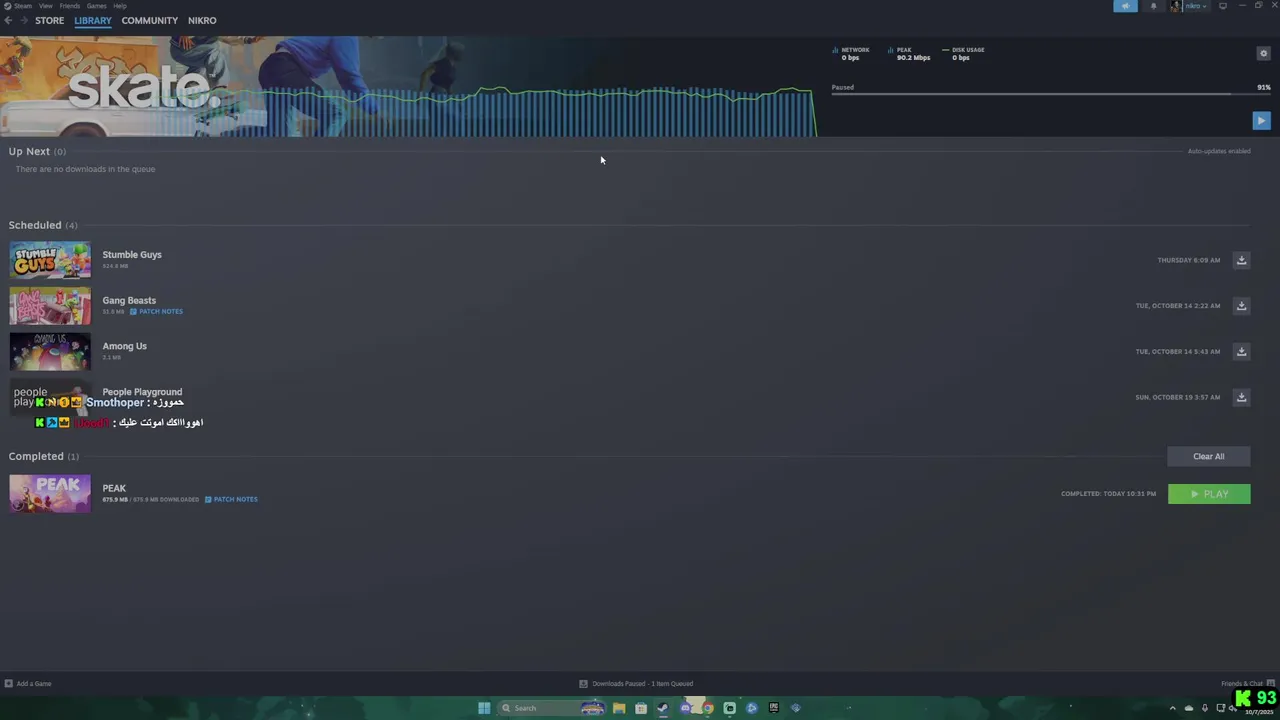Open download settings gear icon
The width and height of the screenshot is (1280, 720).
(x=1263, y=53)
